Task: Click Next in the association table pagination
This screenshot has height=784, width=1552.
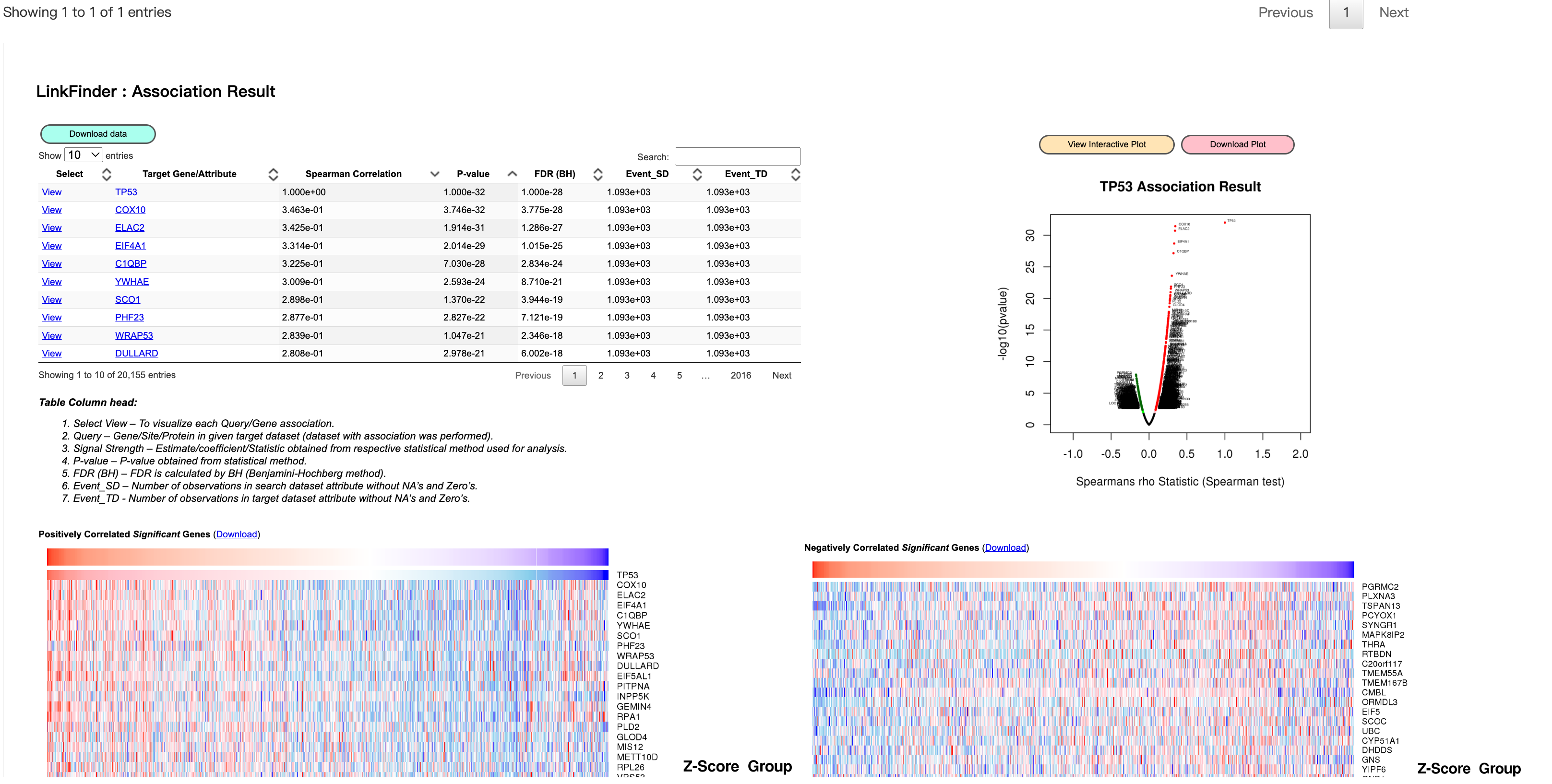Action: tap(781, 375)
